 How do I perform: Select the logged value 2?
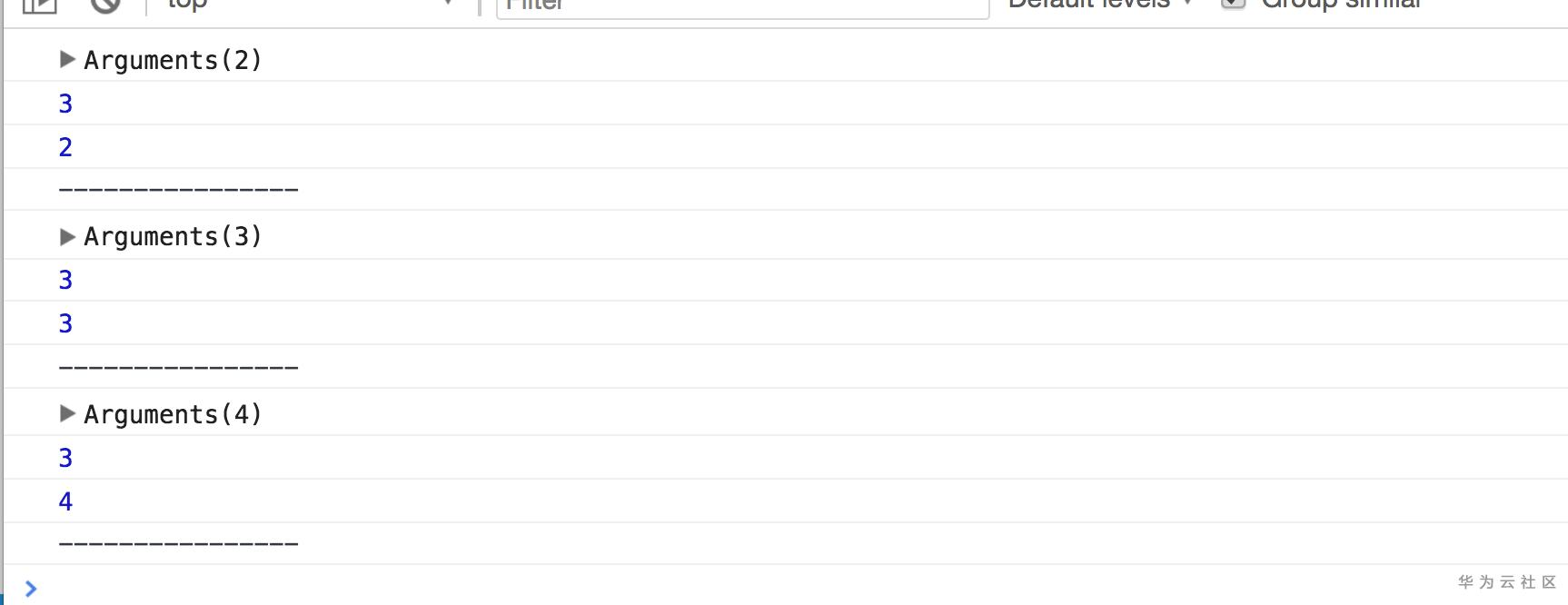click(65, 147)
